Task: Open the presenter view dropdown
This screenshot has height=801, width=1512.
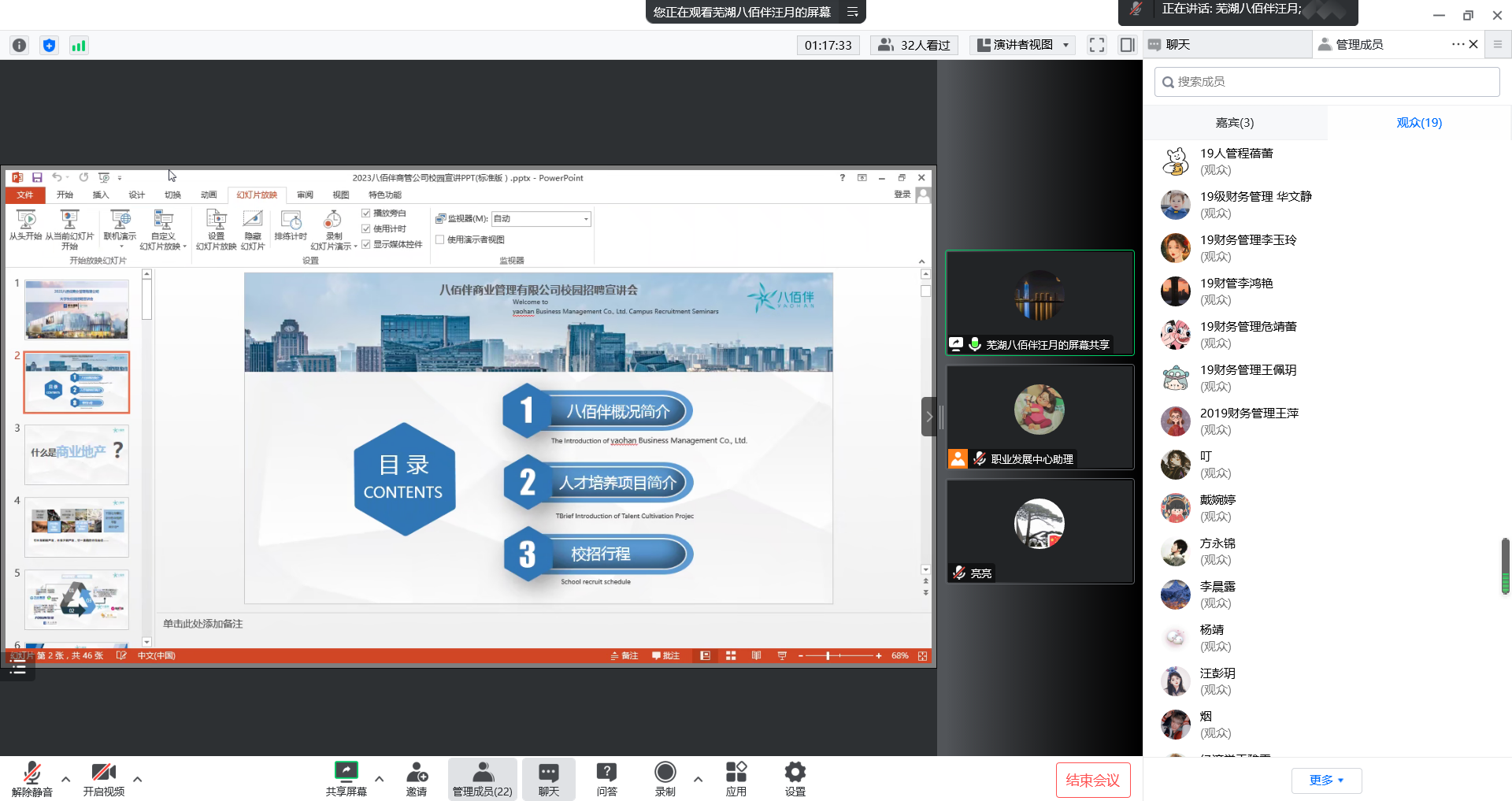Action: [1023, 45]
